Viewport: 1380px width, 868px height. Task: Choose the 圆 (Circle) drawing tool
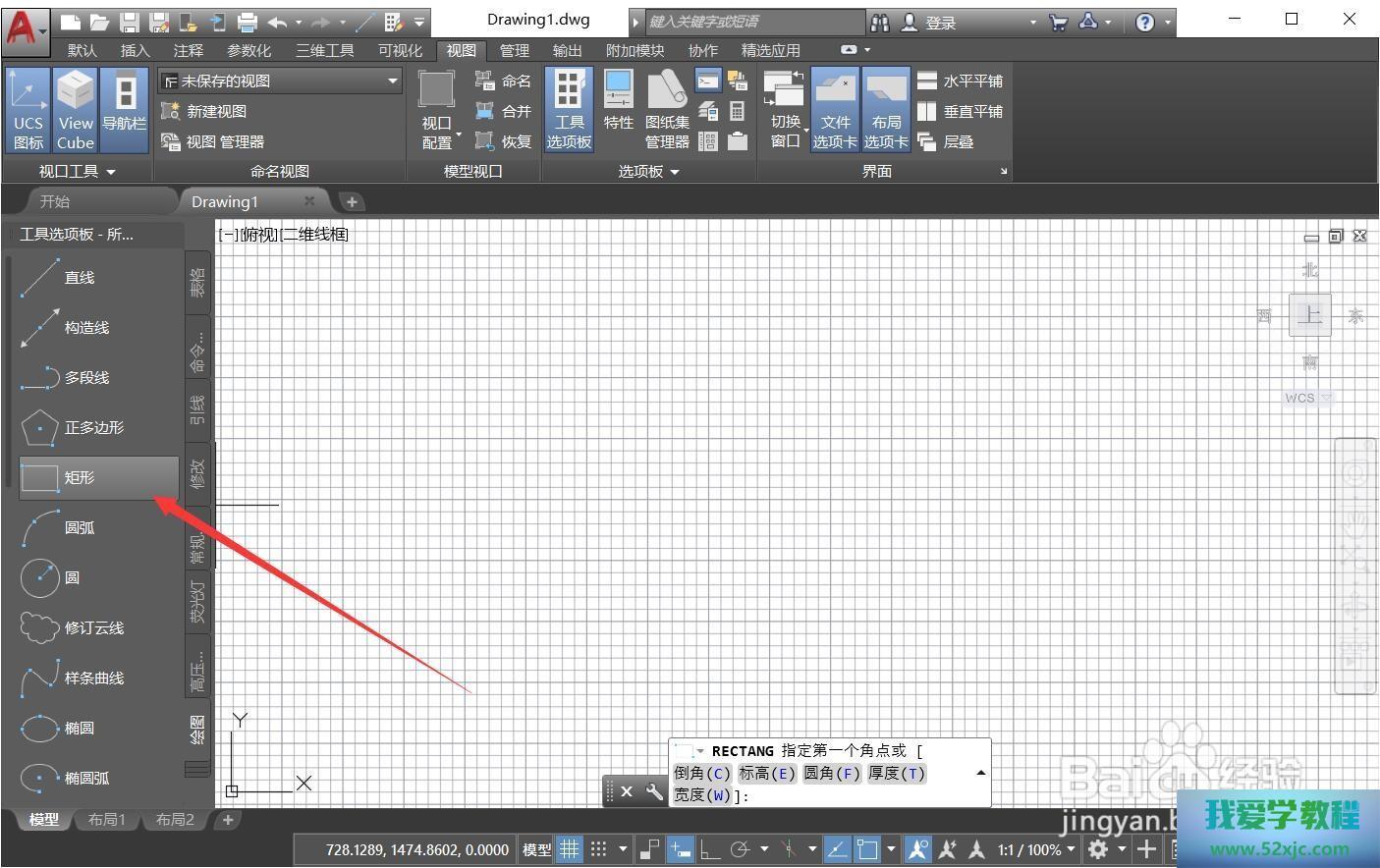[x=71, y=578]
